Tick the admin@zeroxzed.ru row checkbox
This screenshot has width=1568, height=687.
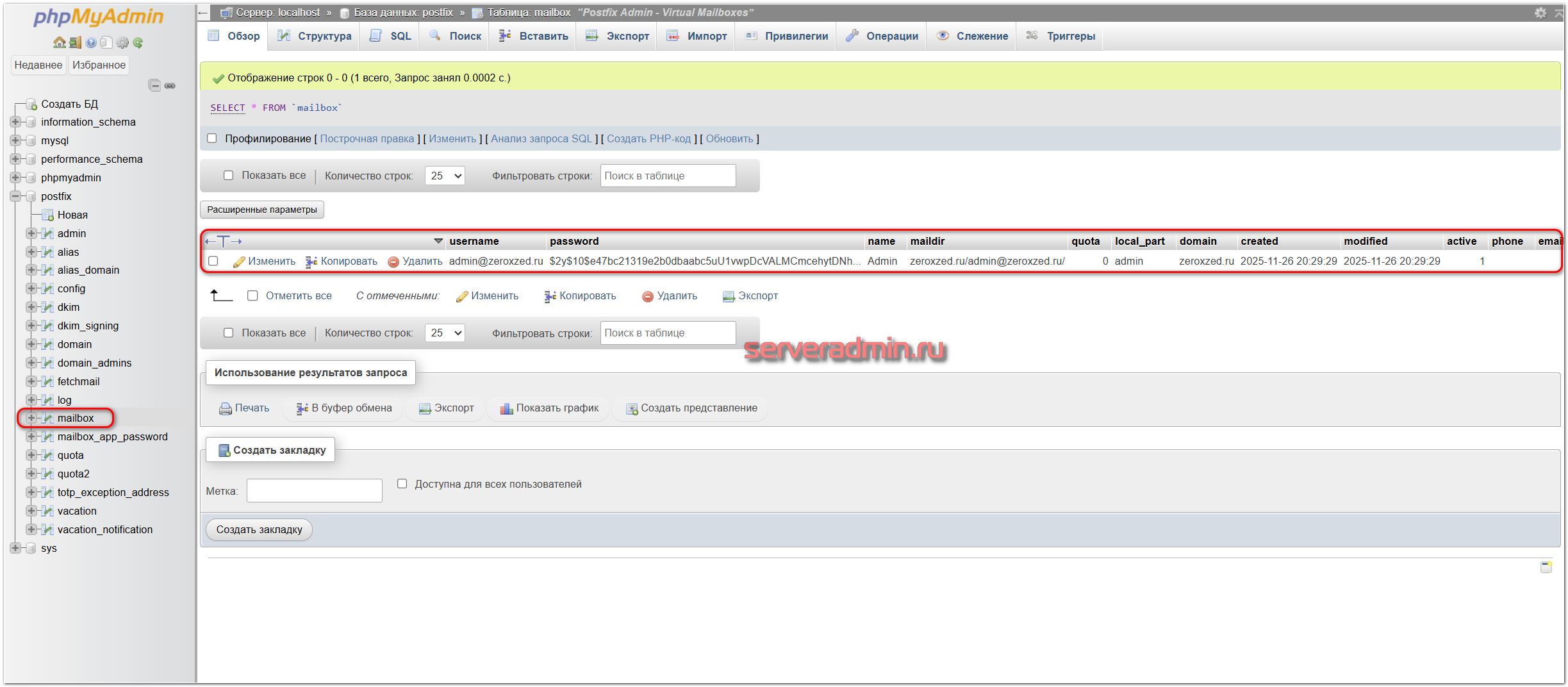(x=213, y=261)
